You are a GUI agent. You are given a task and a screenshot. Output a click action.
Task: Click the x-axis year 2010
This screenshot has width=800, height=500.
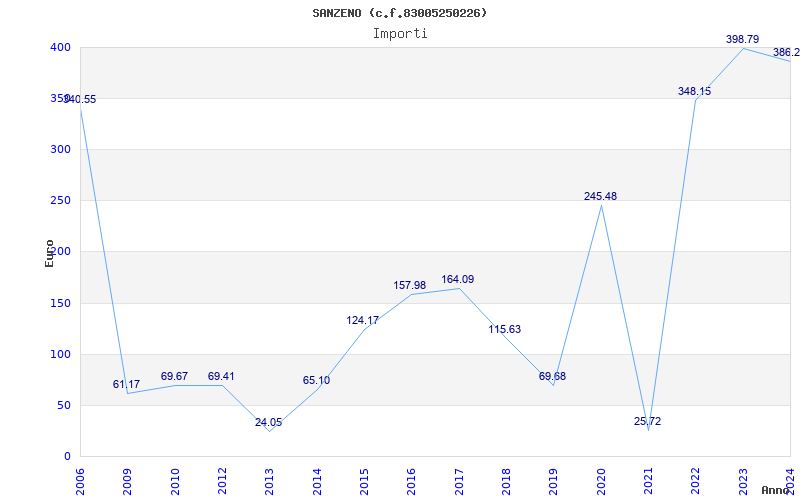(175, 482)
